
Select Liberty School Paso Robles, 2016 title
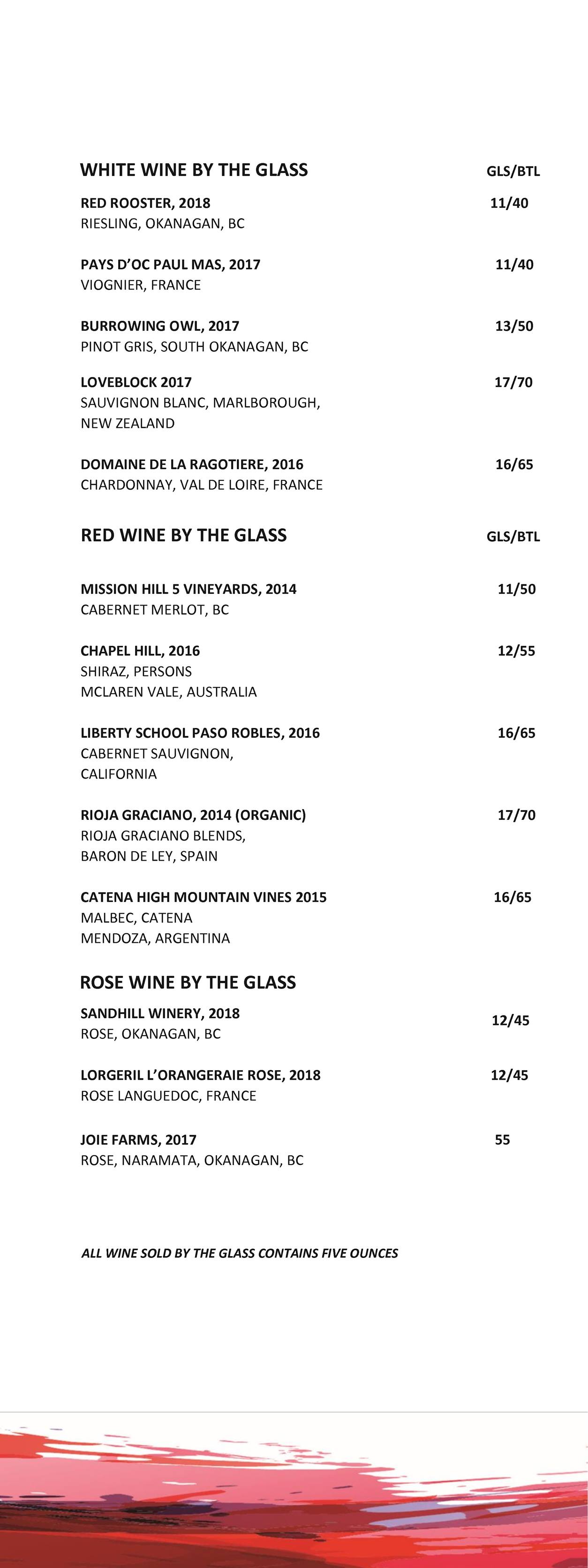[200, 733]
